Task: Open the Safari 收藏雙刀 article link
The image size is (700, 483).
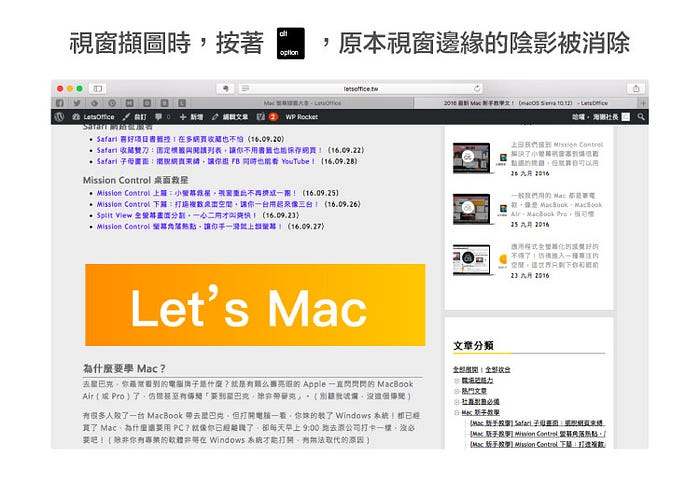Action: [x=209, y=150]
